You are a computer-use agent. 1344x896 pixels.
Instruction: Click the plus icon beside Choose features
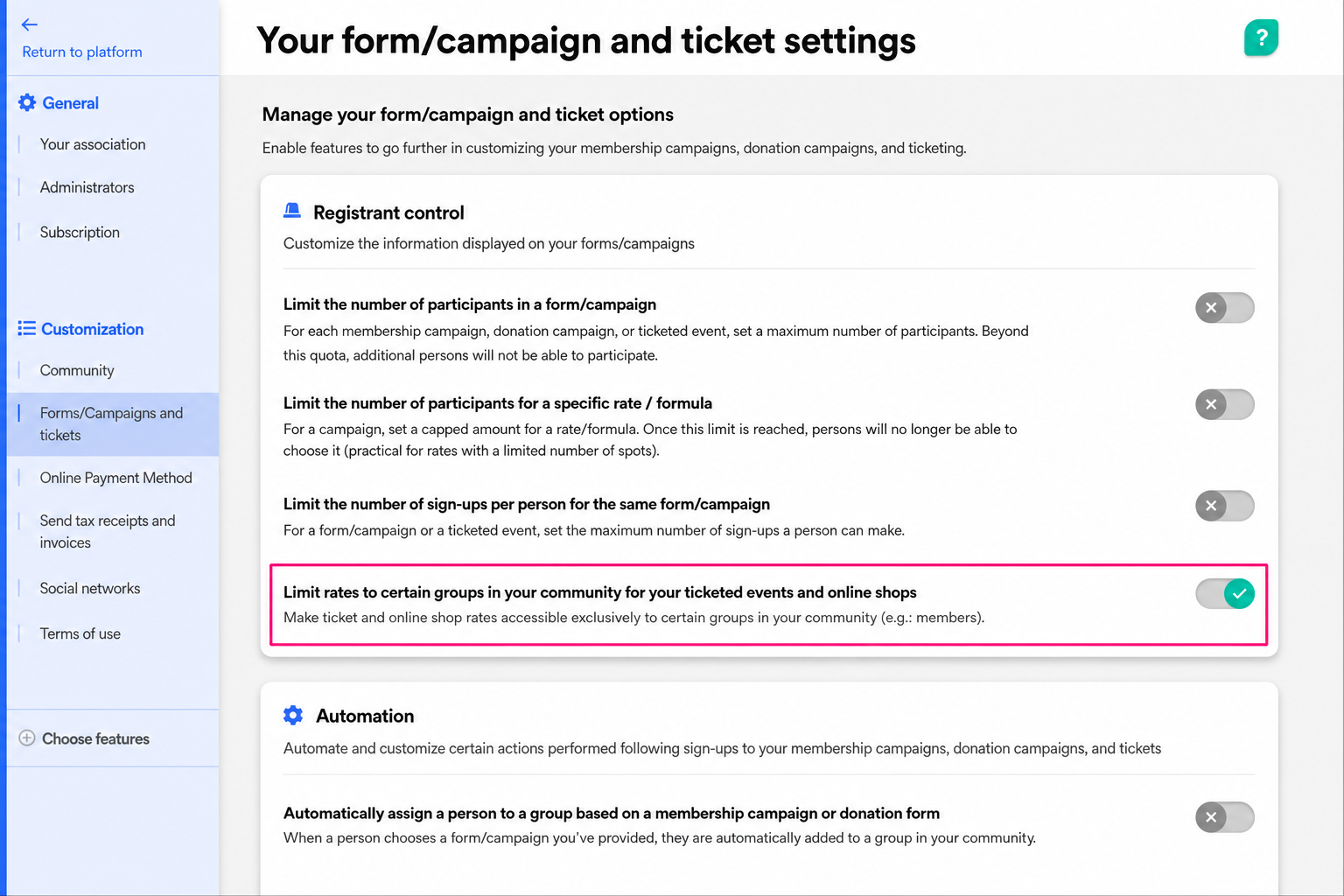click(27, 738)
